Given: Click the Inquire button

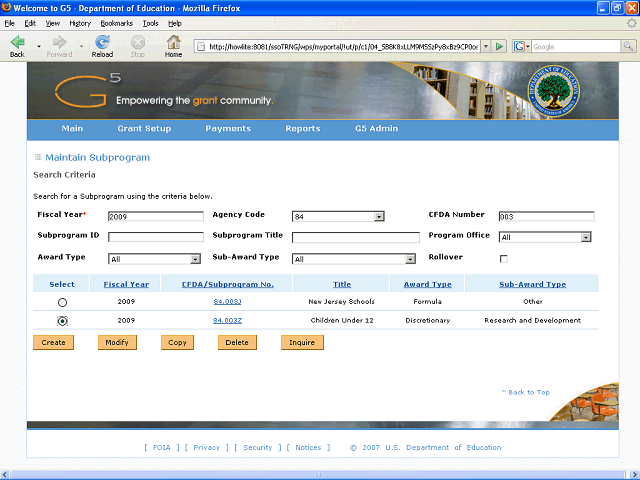Looking at the screenshot, I should [302, 342].
